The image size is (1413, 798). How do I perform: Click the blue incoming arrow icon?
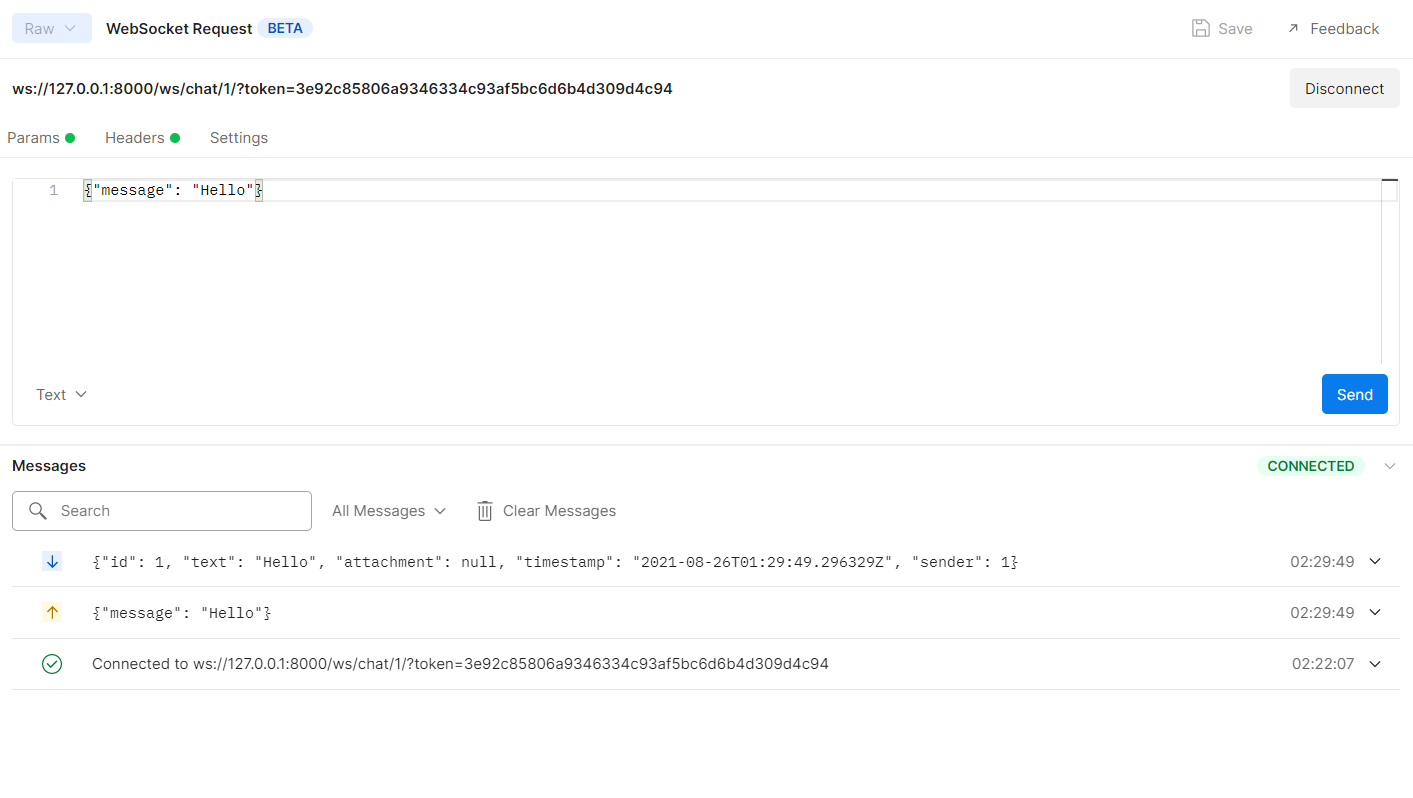click(52, 562)
